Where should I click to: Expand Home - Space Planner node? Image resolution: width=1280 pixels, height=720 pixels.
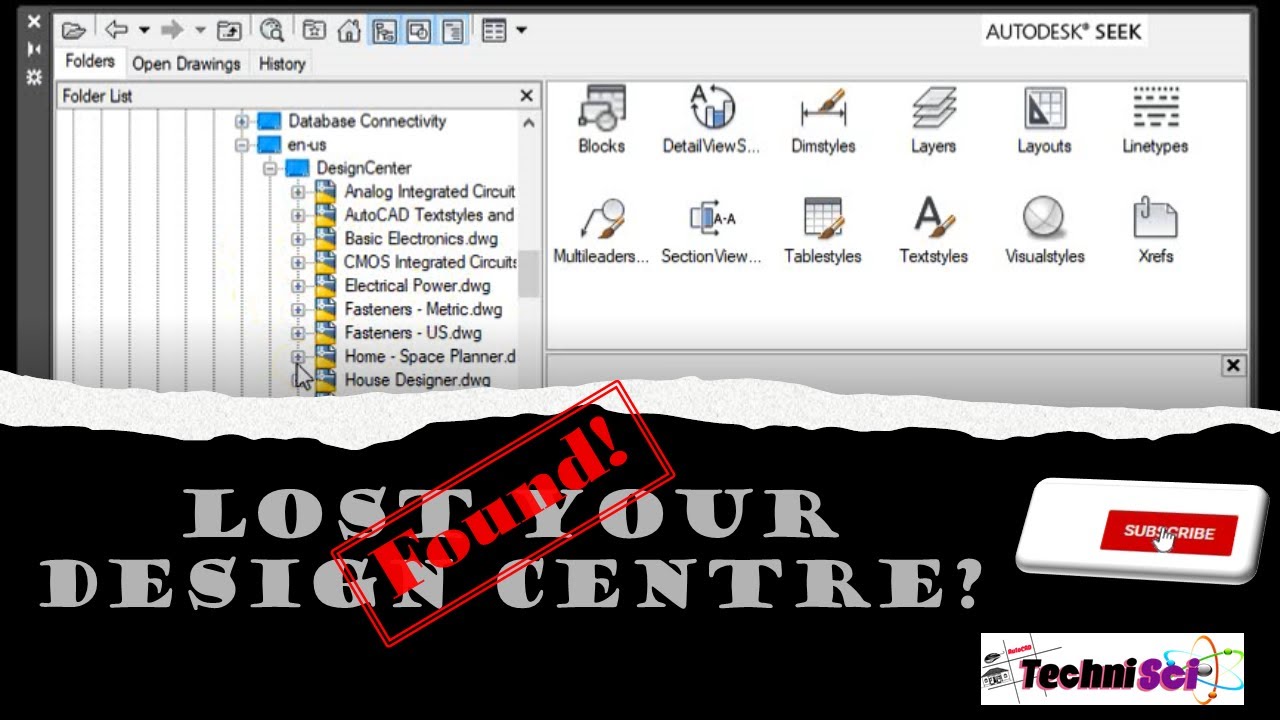pos(298,356)
